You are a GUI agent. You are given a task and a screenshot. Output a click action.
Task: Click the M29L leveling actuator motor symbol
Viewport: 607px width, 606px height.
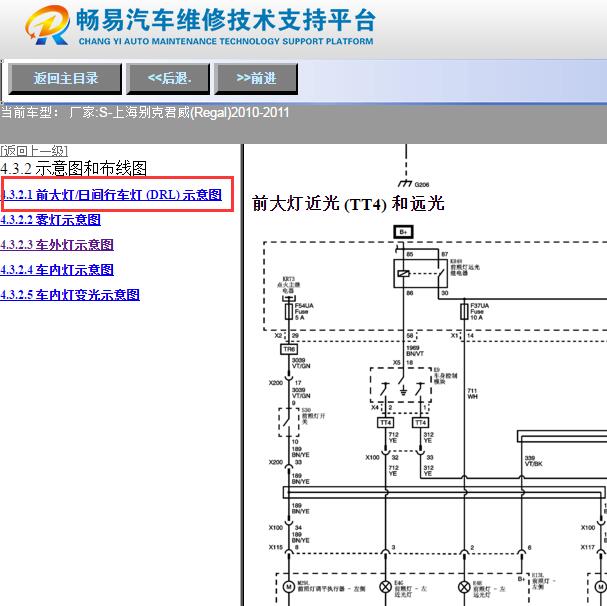coord(288,587)
